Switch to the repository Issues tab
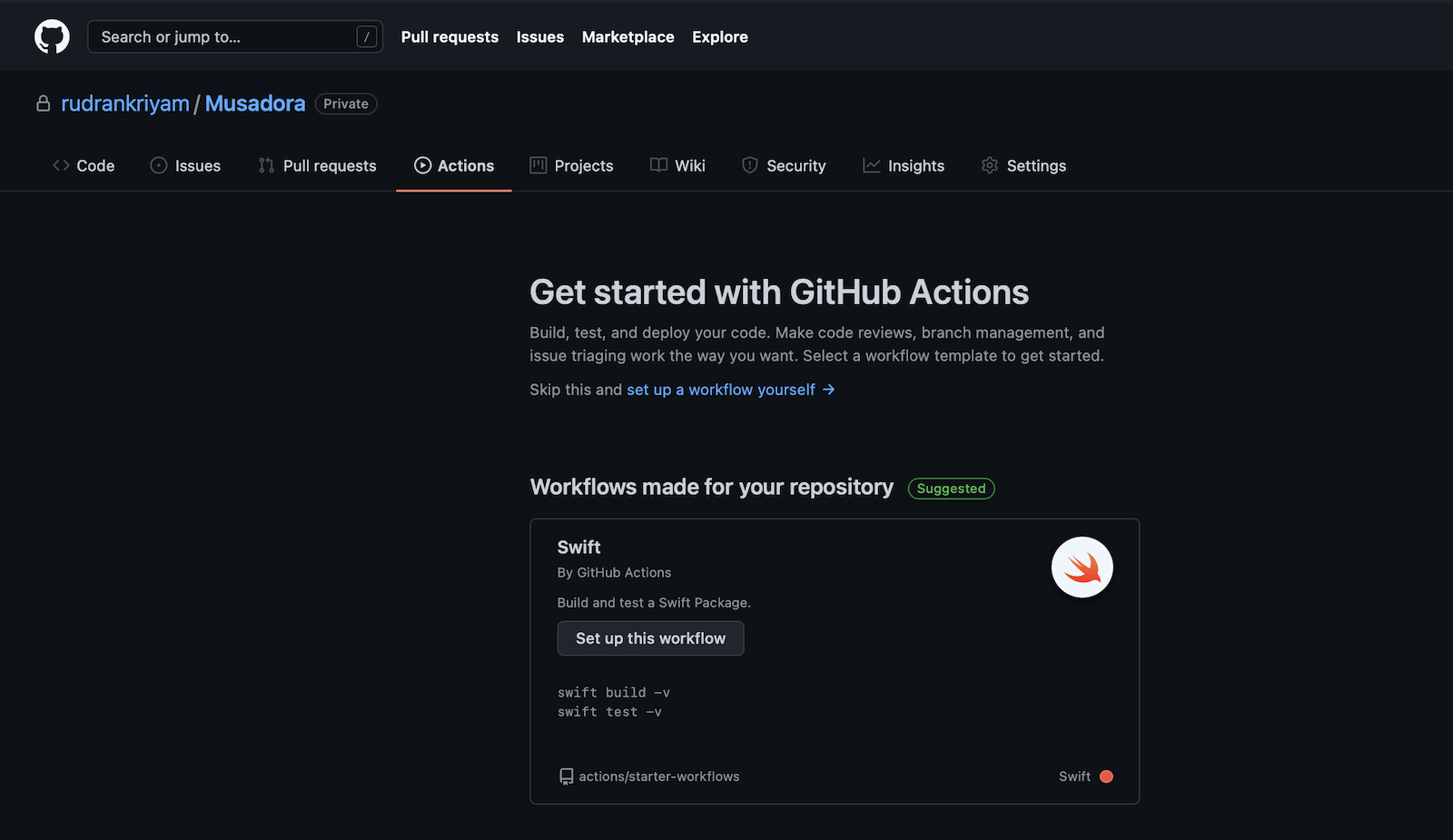1453x840 pixels. point(185,165)
